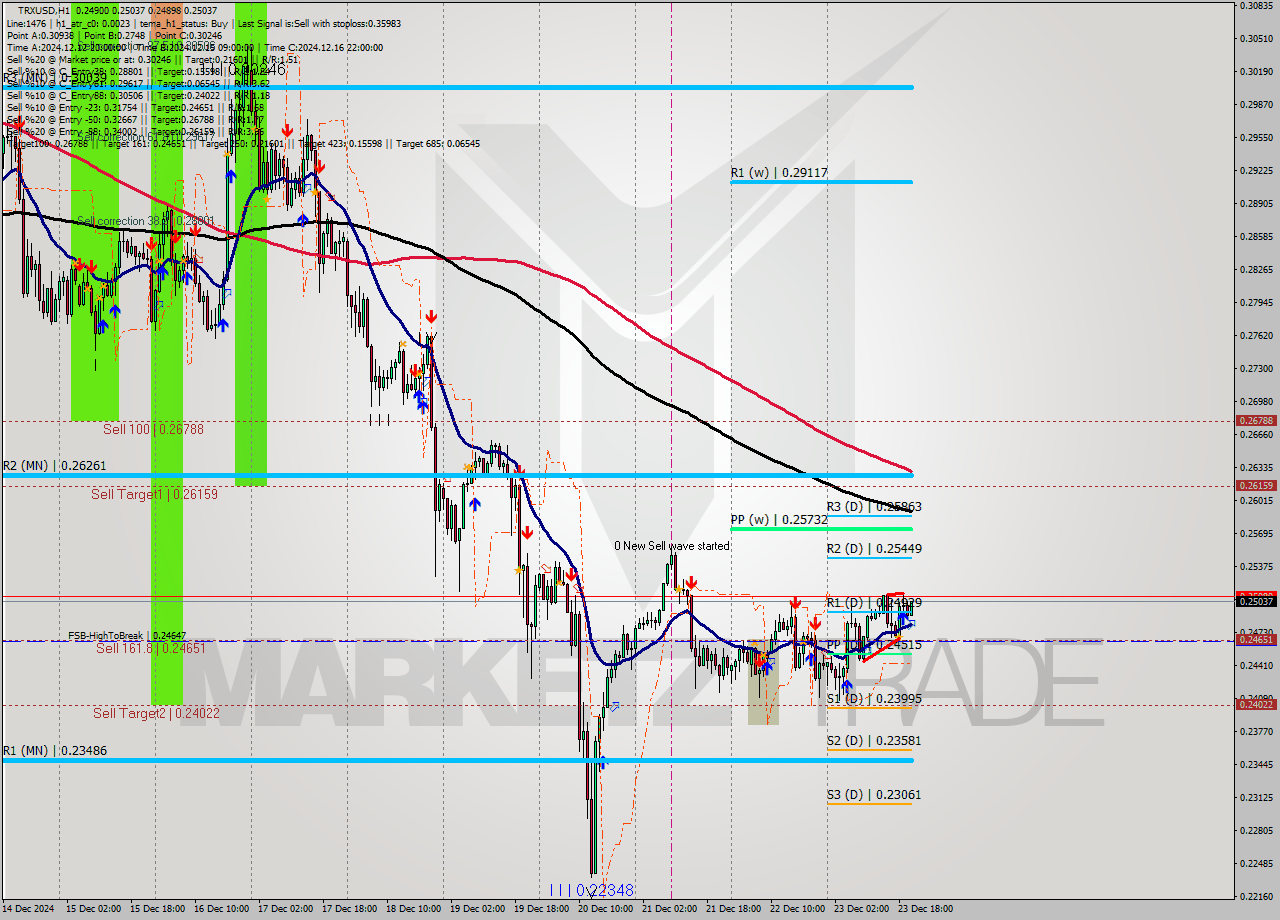The width and height of the screenshot is (1280, 920).
Task: Select the Sell 100 | 0.26788 label
Action: click(x=153, y=429)
